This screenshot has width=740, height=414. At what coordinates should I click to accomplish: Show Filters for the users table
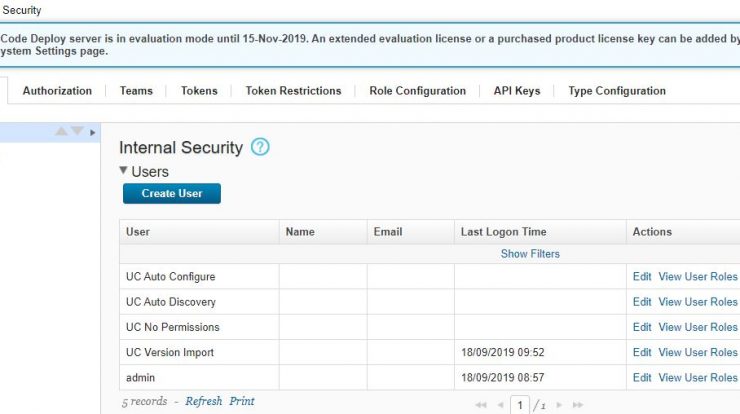tap(530, 254)
